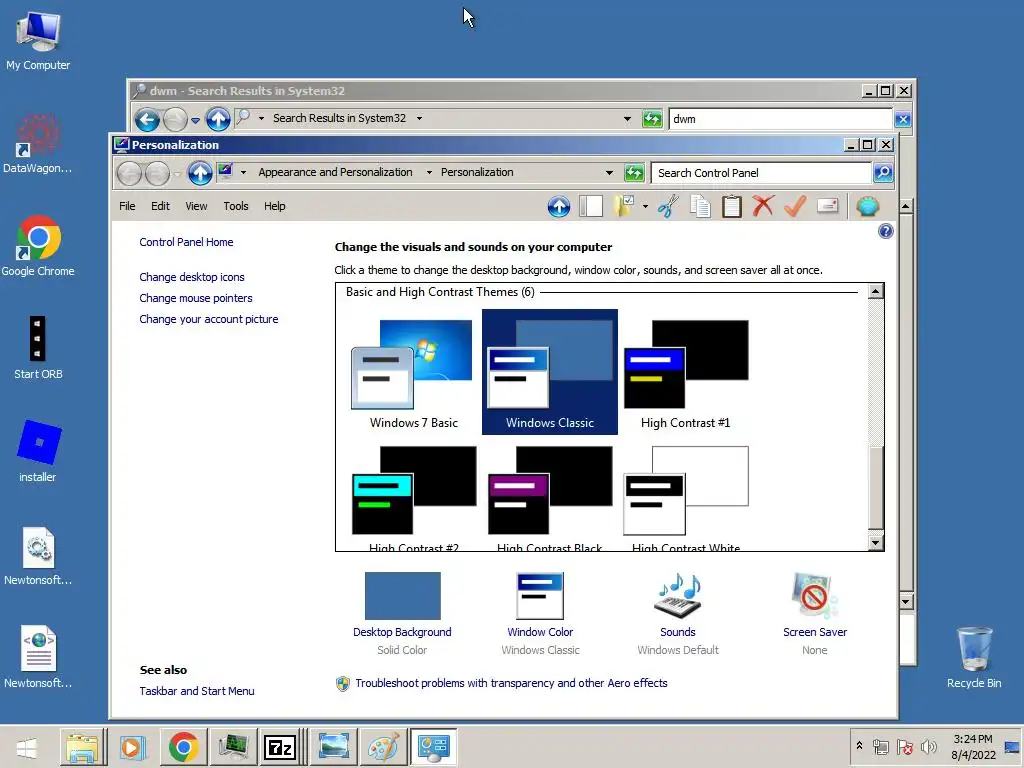Open the Edit menu
Screen dimensions: 1024x768
160,206
